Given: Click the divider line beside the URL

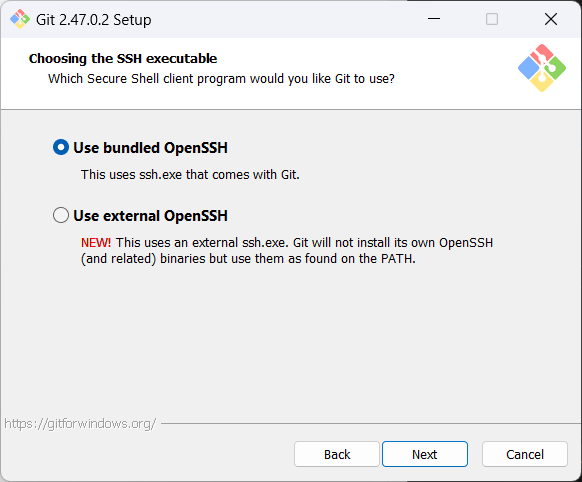Looking at the screenshot, I should pyautogui.click(x=371, y=423).
